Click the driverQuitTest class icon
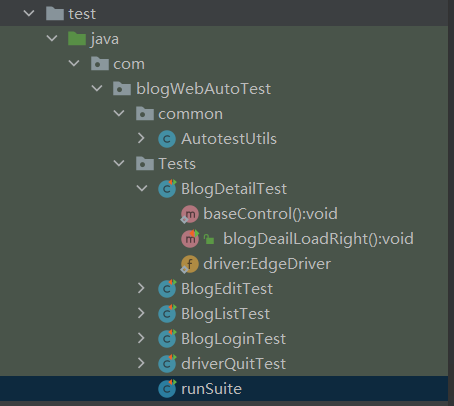This screenshot has height=406, width=454. pyautogui.click(x=167, y=363)
